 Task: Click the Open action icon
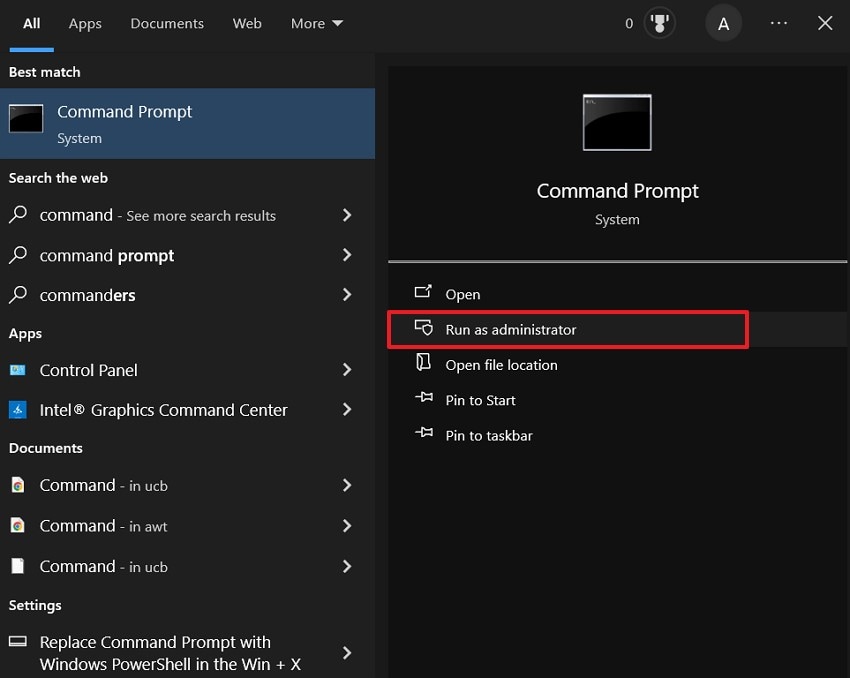[x=423, y=292]
